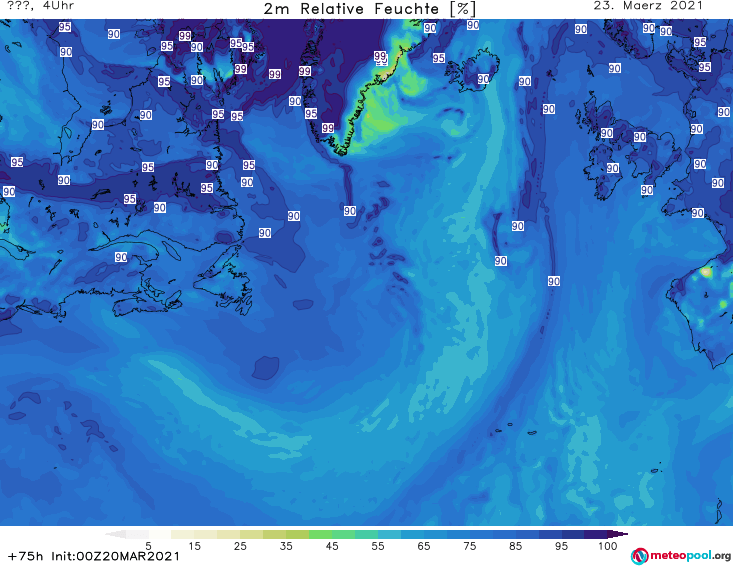Screen dimensions: 733x566
Task: Click the legend tick label '25'
Action: point(240,546)
